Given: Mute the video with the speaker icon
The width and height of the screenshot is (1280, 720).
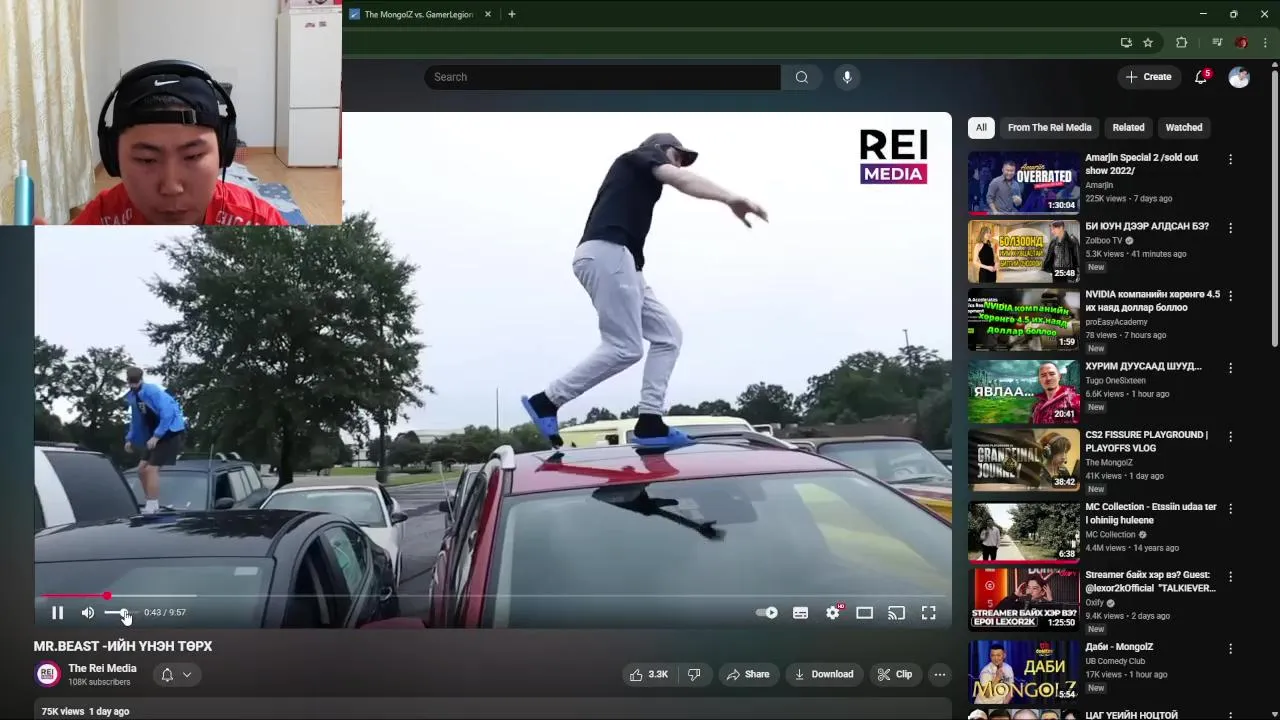Looking at the screenshot, I should (x=88, y=613).
